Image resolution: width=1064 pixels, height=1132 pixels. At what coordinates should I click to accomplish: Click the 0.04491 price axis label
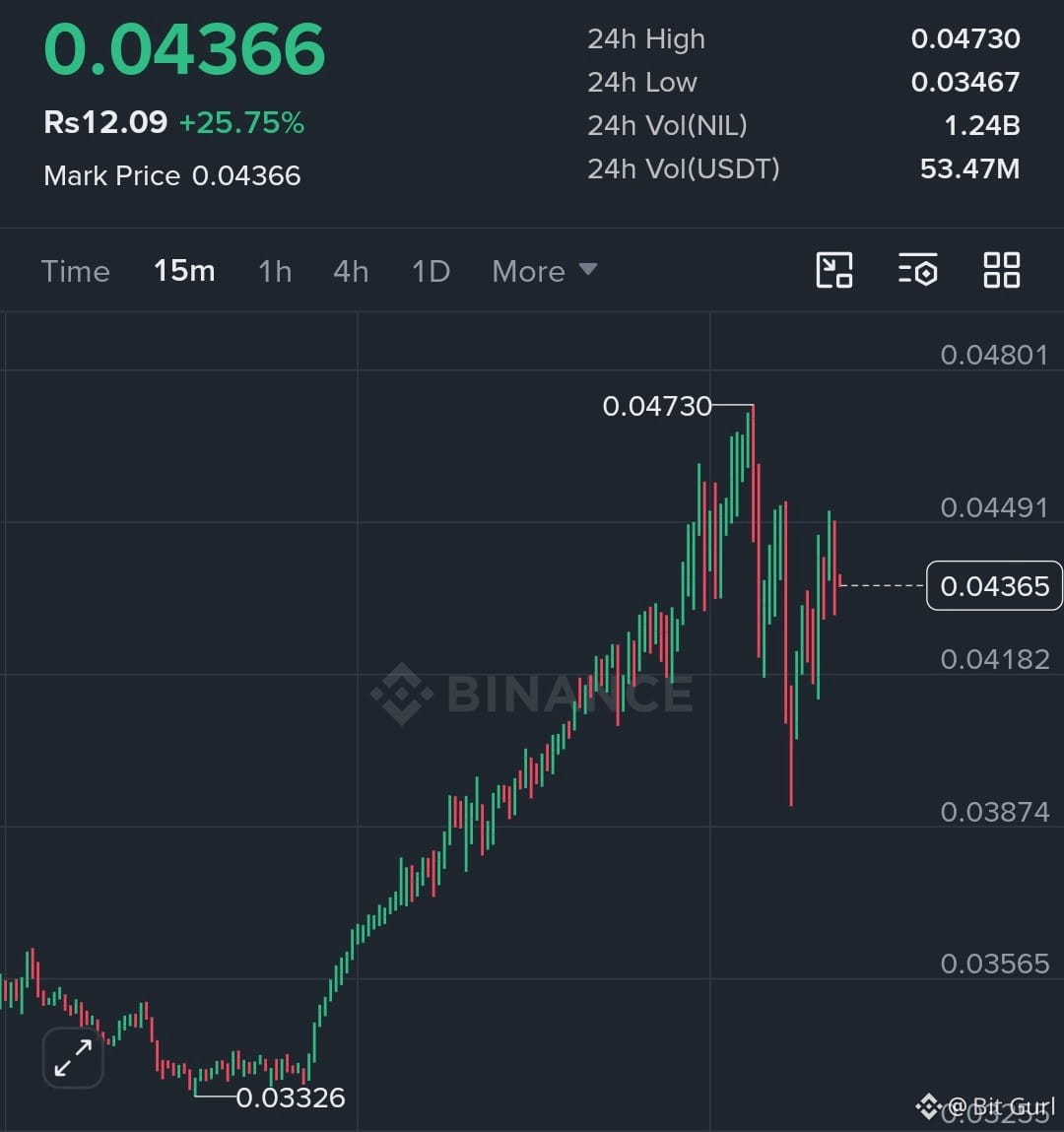995,507
